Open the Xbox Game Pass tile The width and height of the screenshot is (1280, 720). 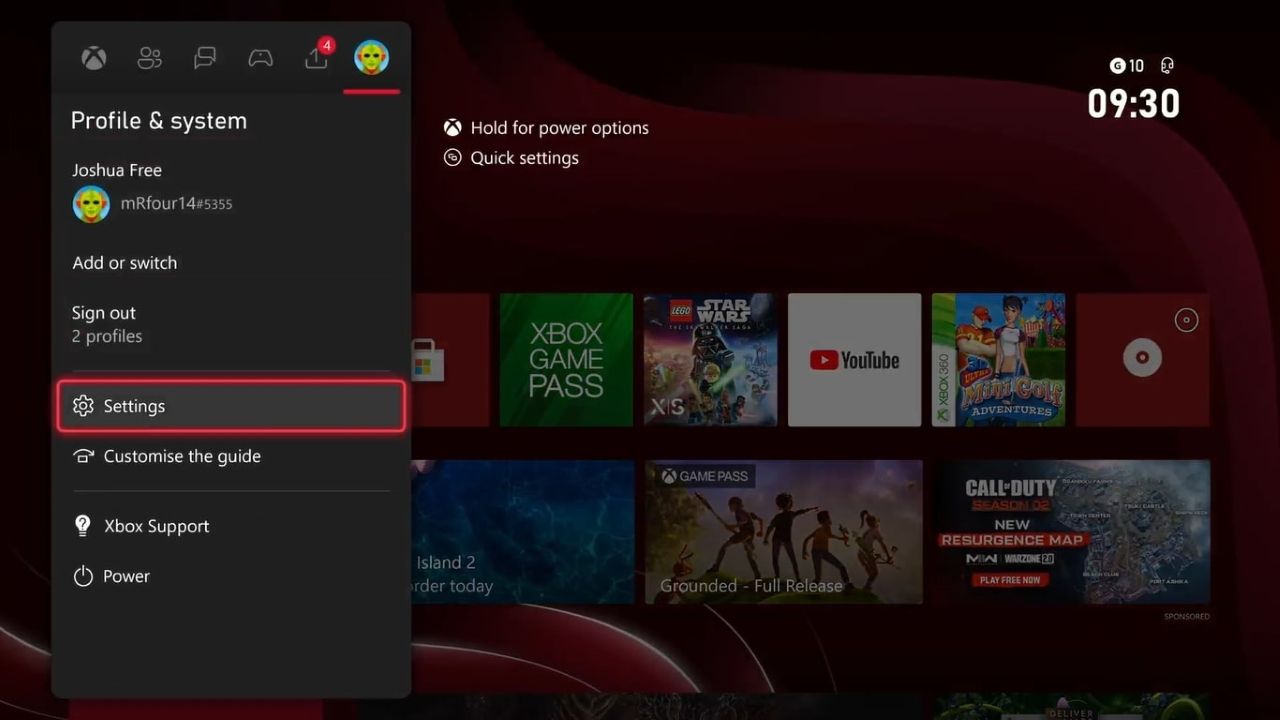(566, 359)
